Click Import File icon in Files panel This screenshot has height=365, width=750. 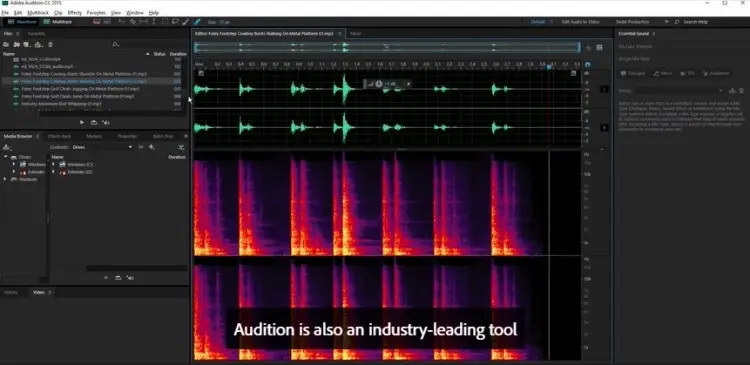click(x=17, y=44)
